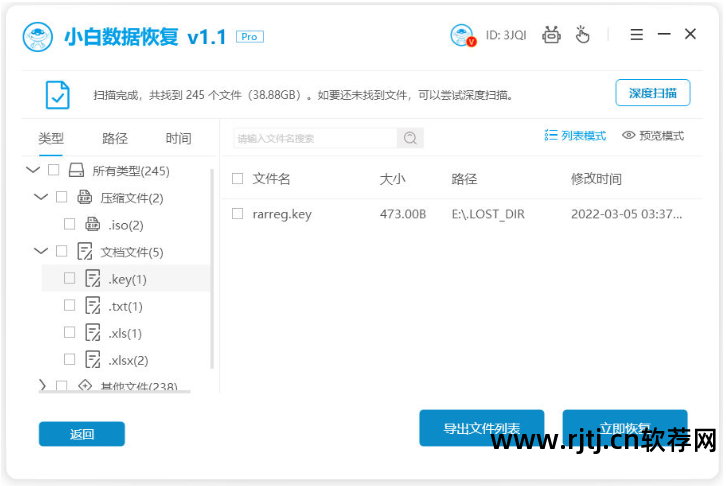
Task: Tick the 文档文件(5) checkbox
Action: [62, 251]
